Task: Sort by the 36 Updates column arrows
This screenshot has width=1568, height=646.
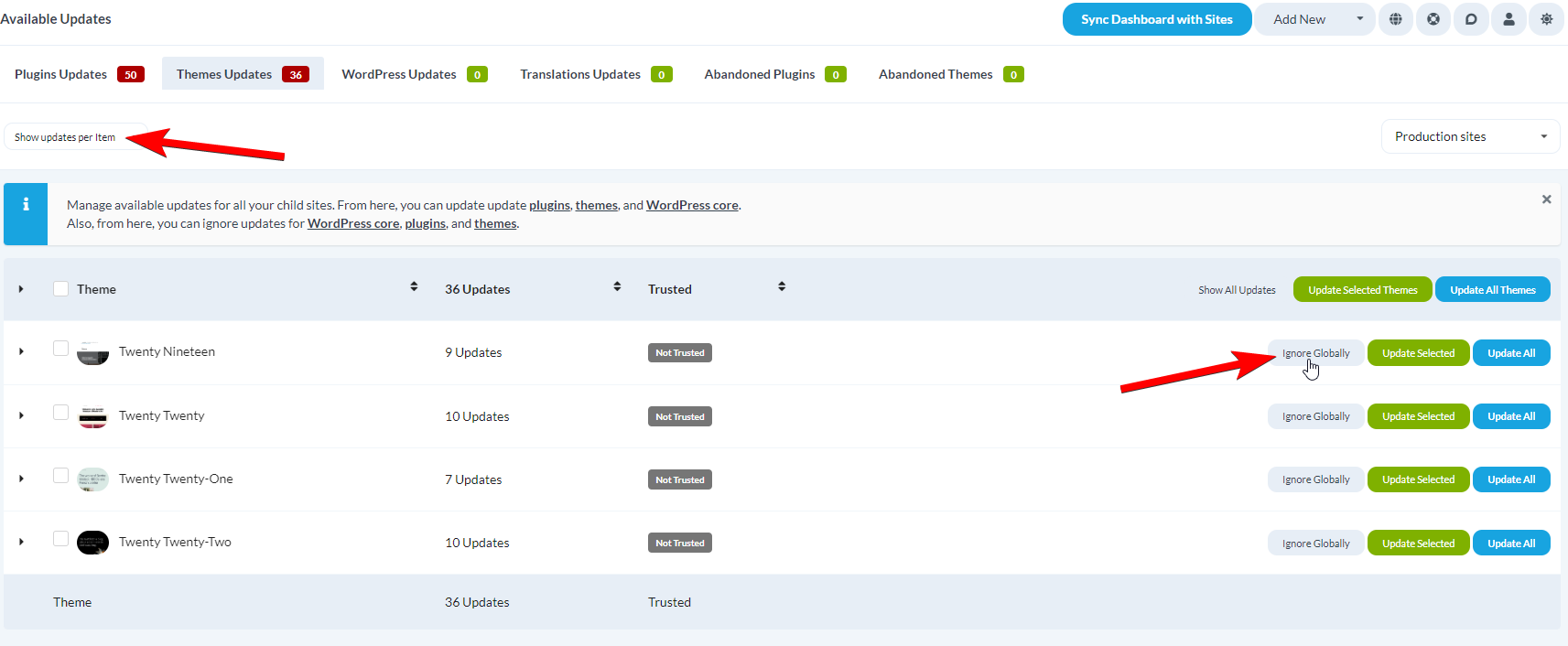Action: [617, 286]
